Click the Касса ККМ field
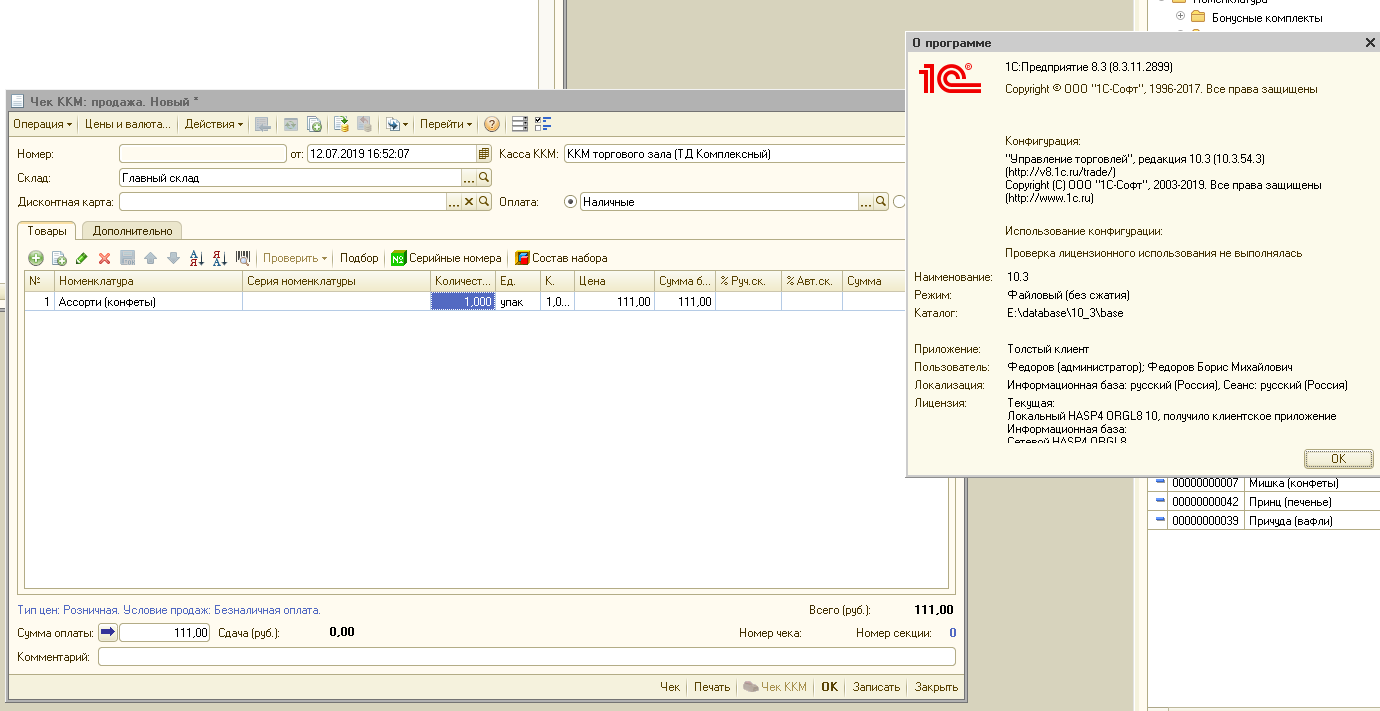This screenshot has width=1380, height=711. pyautogui.click(x=735, y=154)
